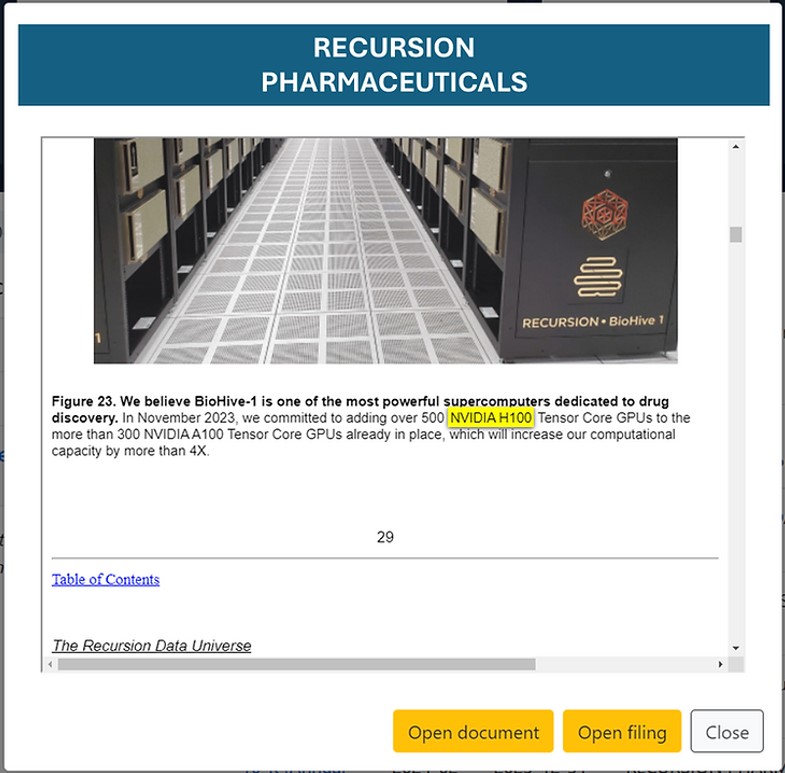Click the page number 29
This screenshot has width=785, height=773.
385,537
